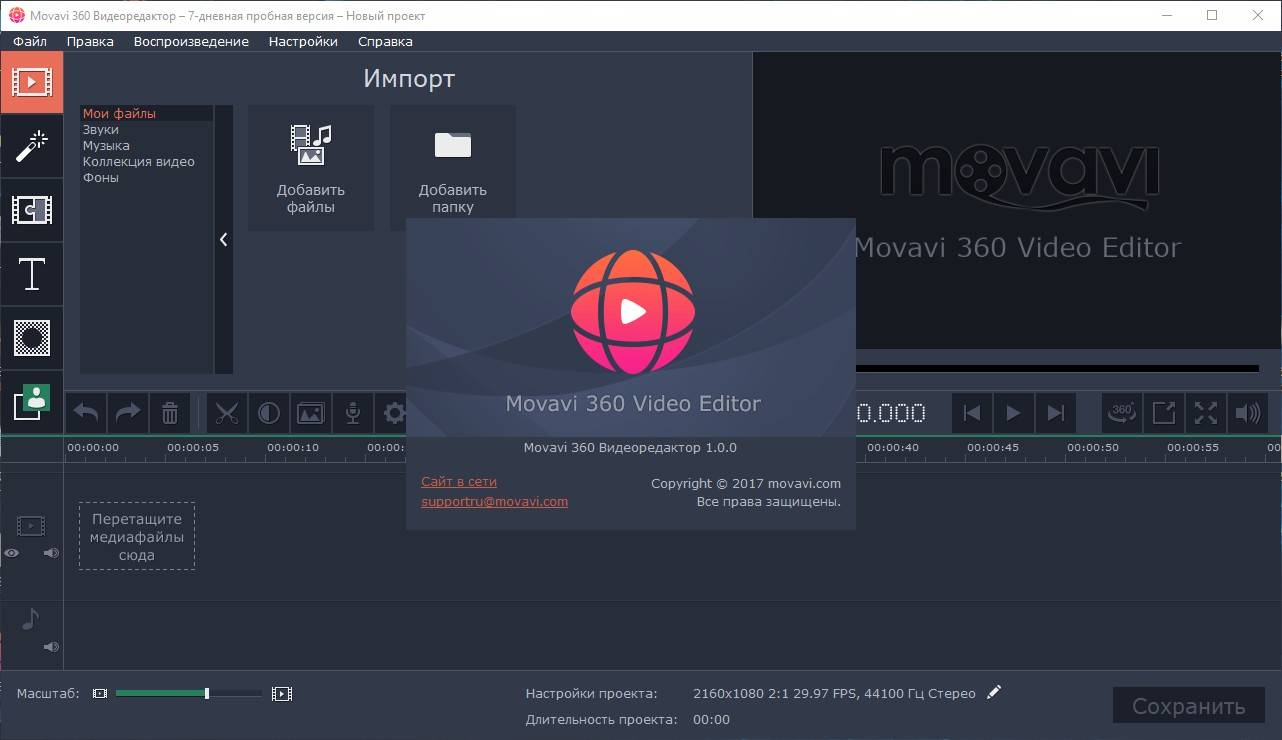The image size is (1282, 740).
Task: Click the picture icon in the toolbar
Action: [x=311, y=413]
